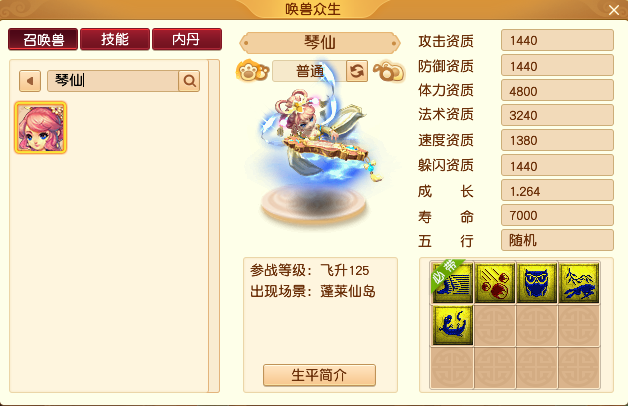Select the blue dragon skill icon
The image size is (628, 406).
coord(453,325)
